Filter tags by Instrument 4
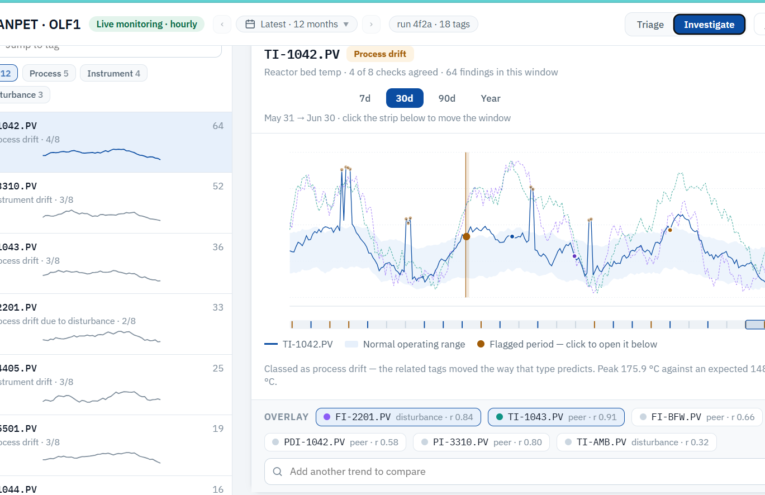The width and height of the screenshot is (765, 495). 114,74
